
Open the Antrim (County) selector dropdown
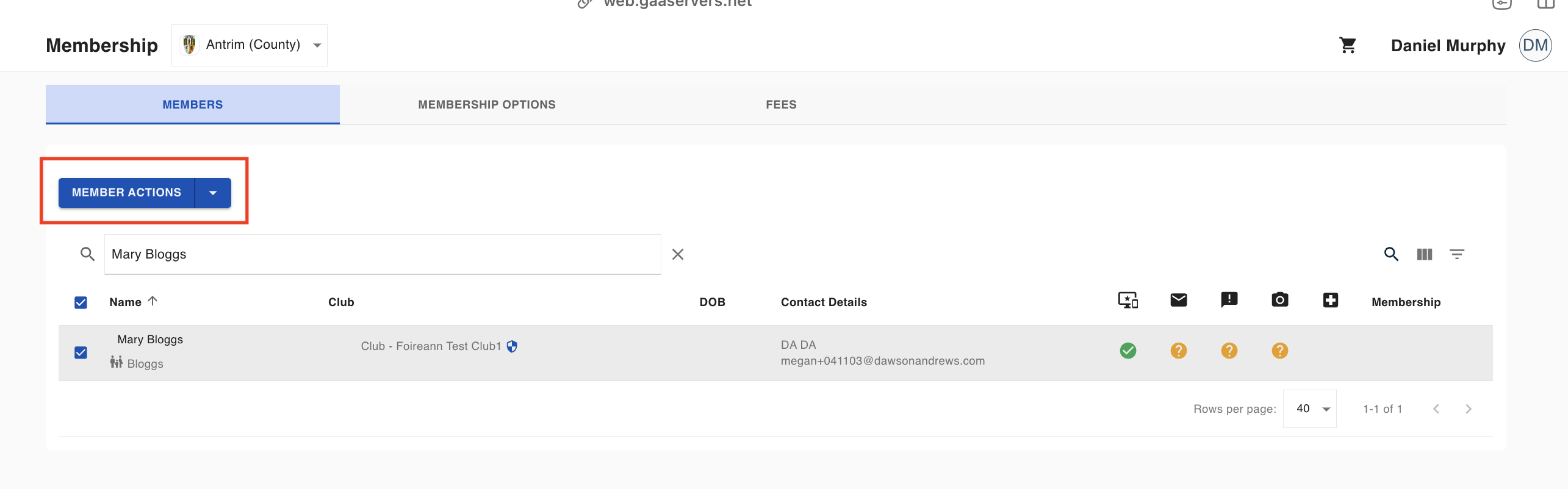(x=250, y=45)
